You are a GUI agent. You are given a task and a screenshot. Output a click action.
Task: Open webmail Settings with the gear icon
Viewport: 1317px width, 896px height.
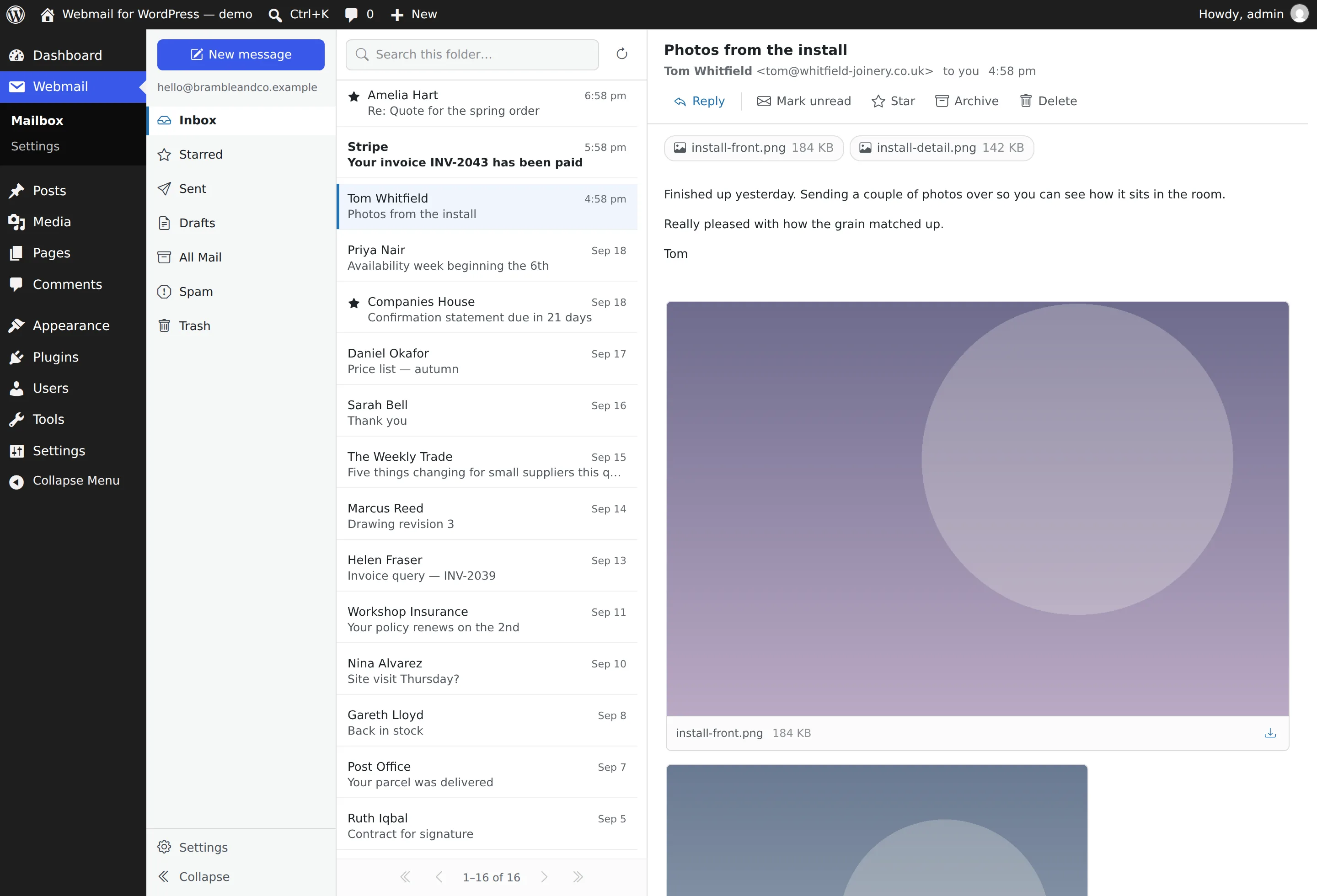click(193, 847)
